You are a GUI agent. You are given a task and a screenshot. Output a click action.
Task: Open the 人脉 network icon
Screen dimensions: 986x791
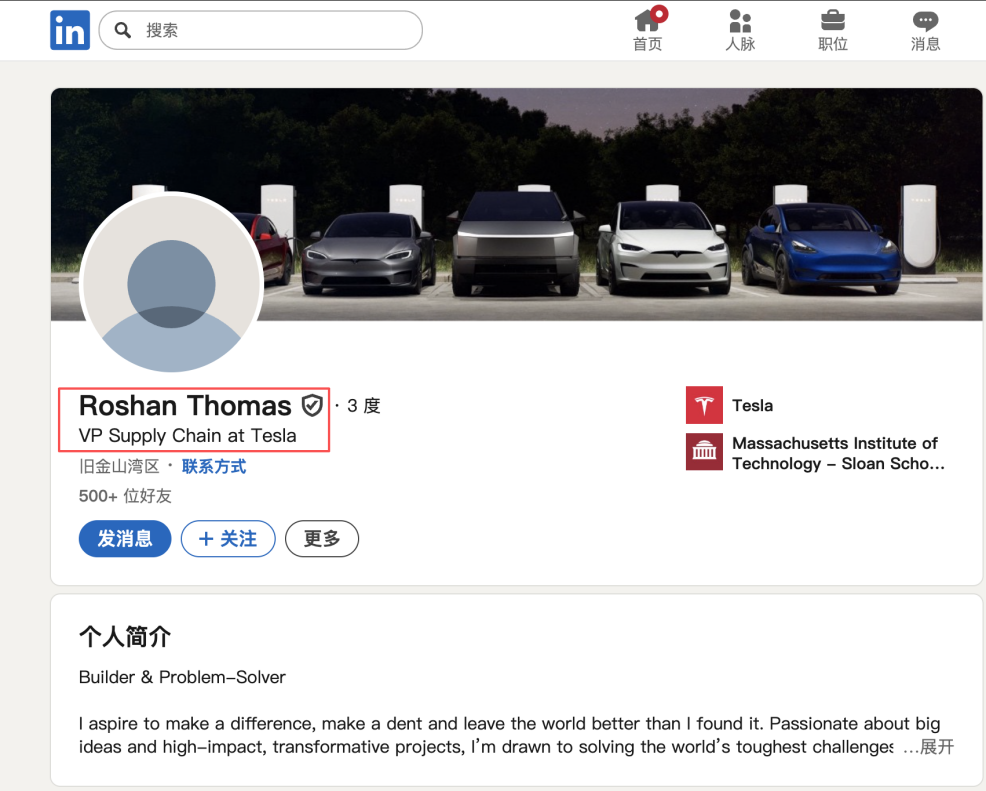click(x=740, y=22)
